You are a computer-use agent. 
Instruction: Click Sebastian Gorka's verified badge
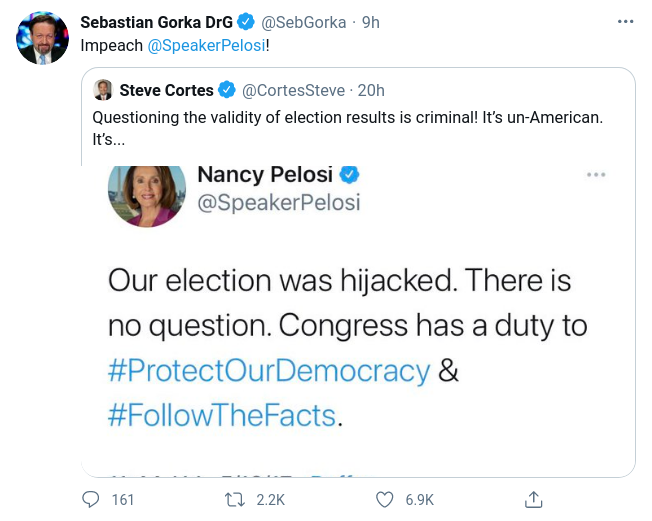244,22
